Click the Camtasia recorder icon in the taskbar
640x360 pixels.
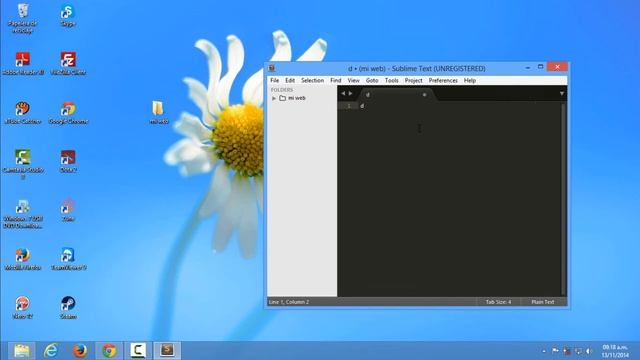click(x=138, y=351)
